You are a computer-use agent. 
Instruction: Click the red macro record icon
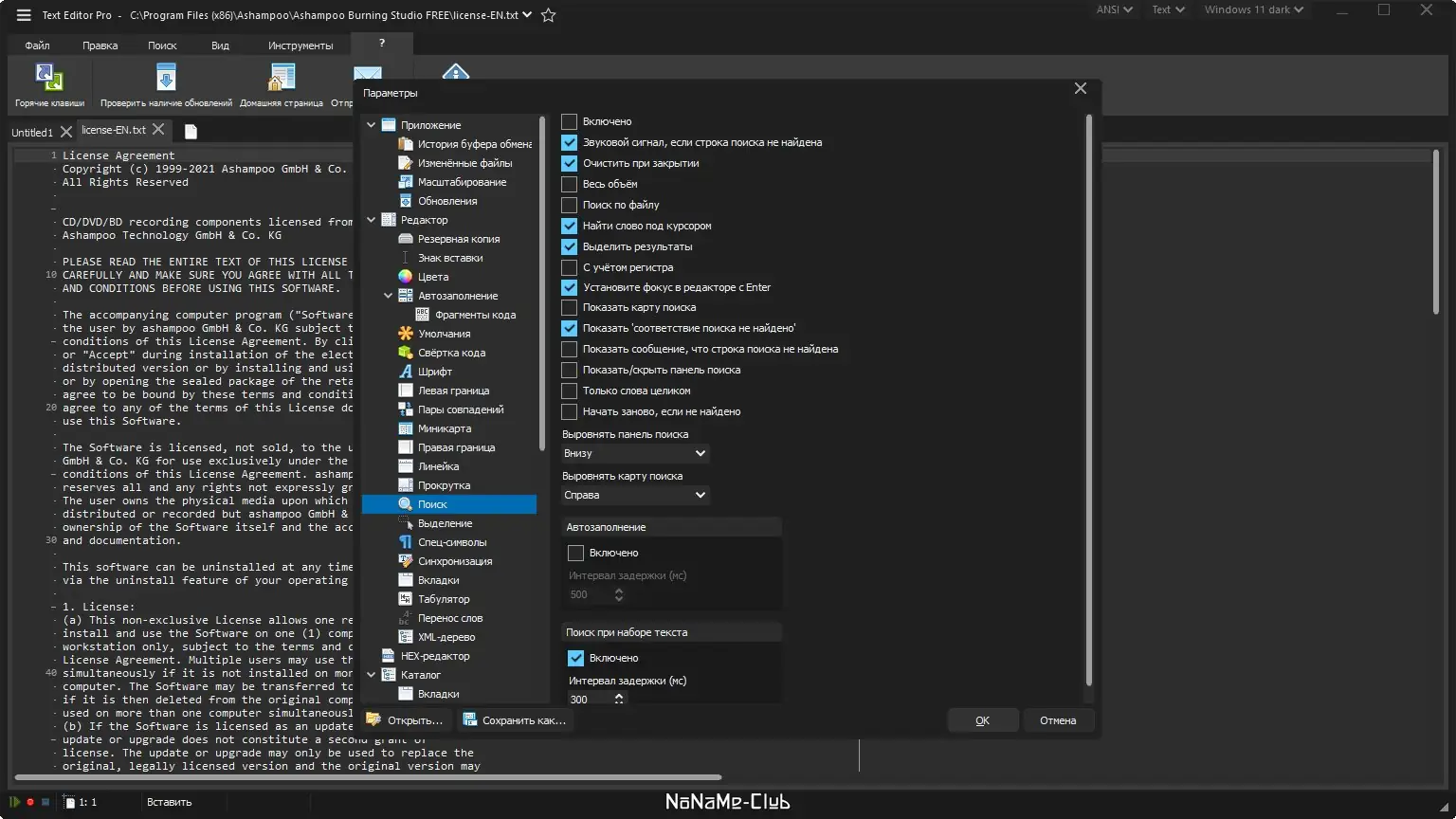point(30,802)
